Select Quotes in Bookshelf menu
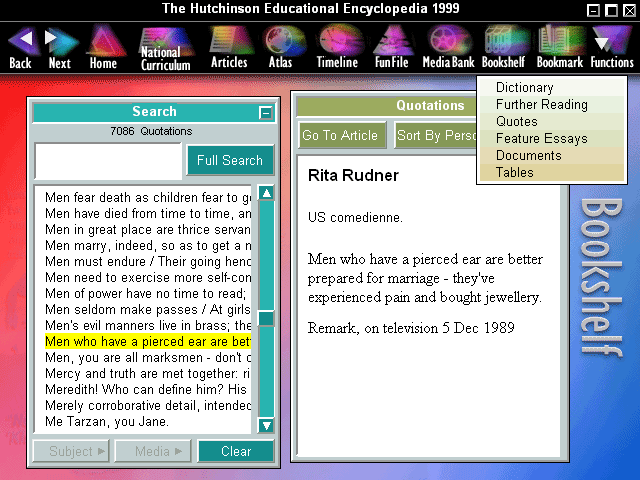 pyautogui.click(x=552, y=122)
